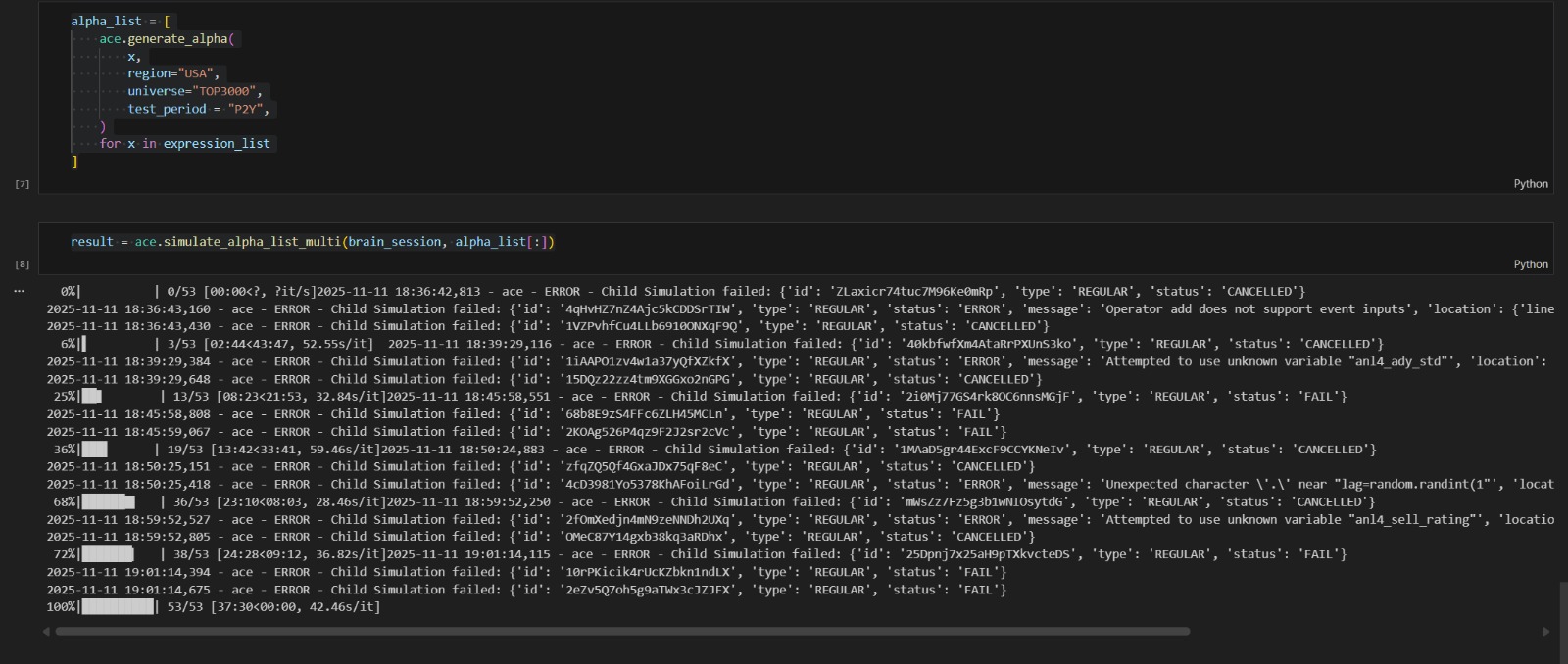The height and width of the screenshot is (664, 1568).
Task: Open Python language picker for alpha_list cell
Action: [x=1530, y=184]
